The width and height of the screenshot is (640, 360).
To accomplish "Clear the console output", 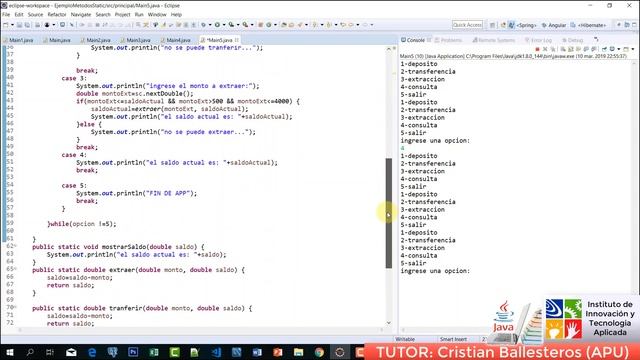I will [x=563, y=49].
